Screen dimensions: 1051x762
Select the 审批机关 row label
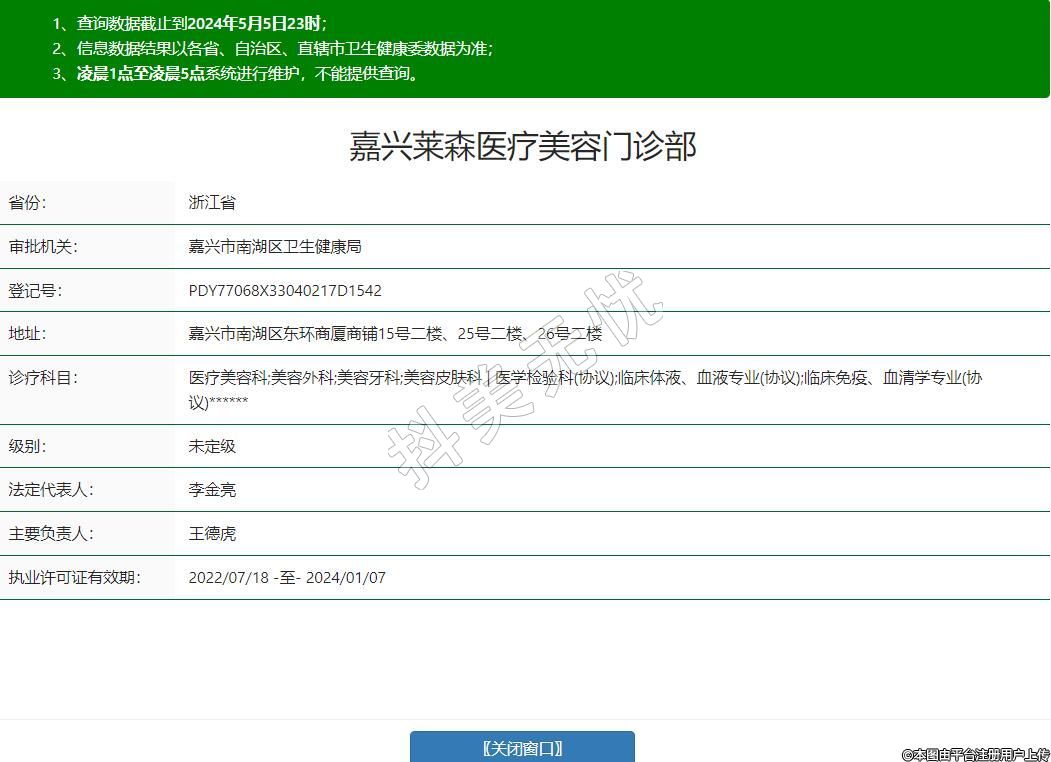pyautogui.click(x=43, y=246)
